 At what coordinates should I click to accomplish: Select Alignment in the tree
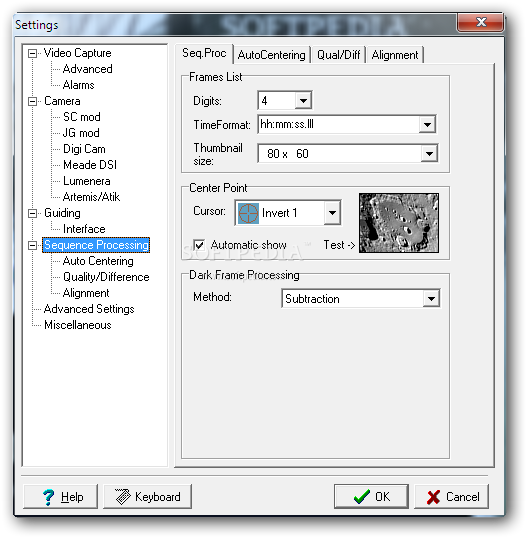tap(86, 293)
